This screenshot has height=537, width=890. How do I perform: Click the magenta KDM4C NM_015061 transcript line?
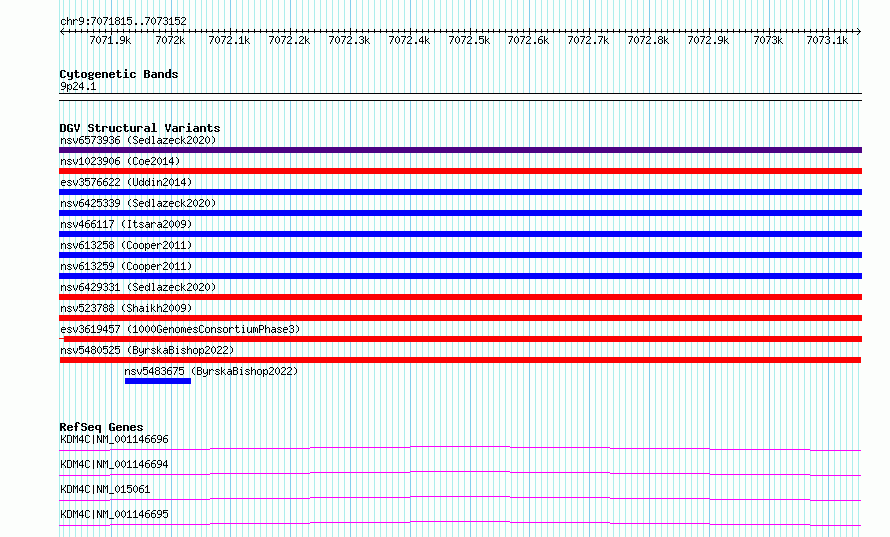(x=460, y=498)
